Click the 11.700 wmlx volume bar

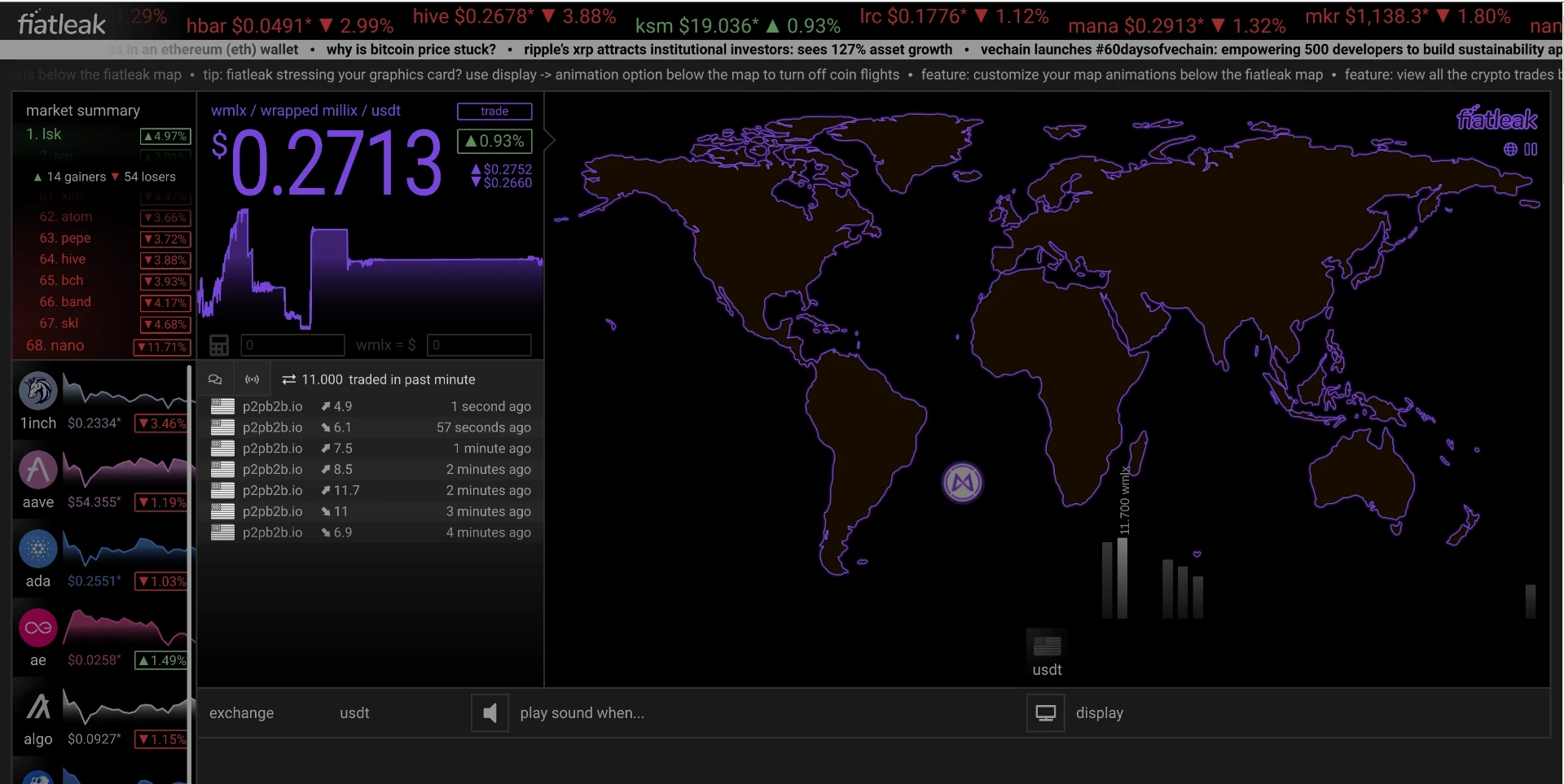pyautogui.click(x=1122, y=578)
